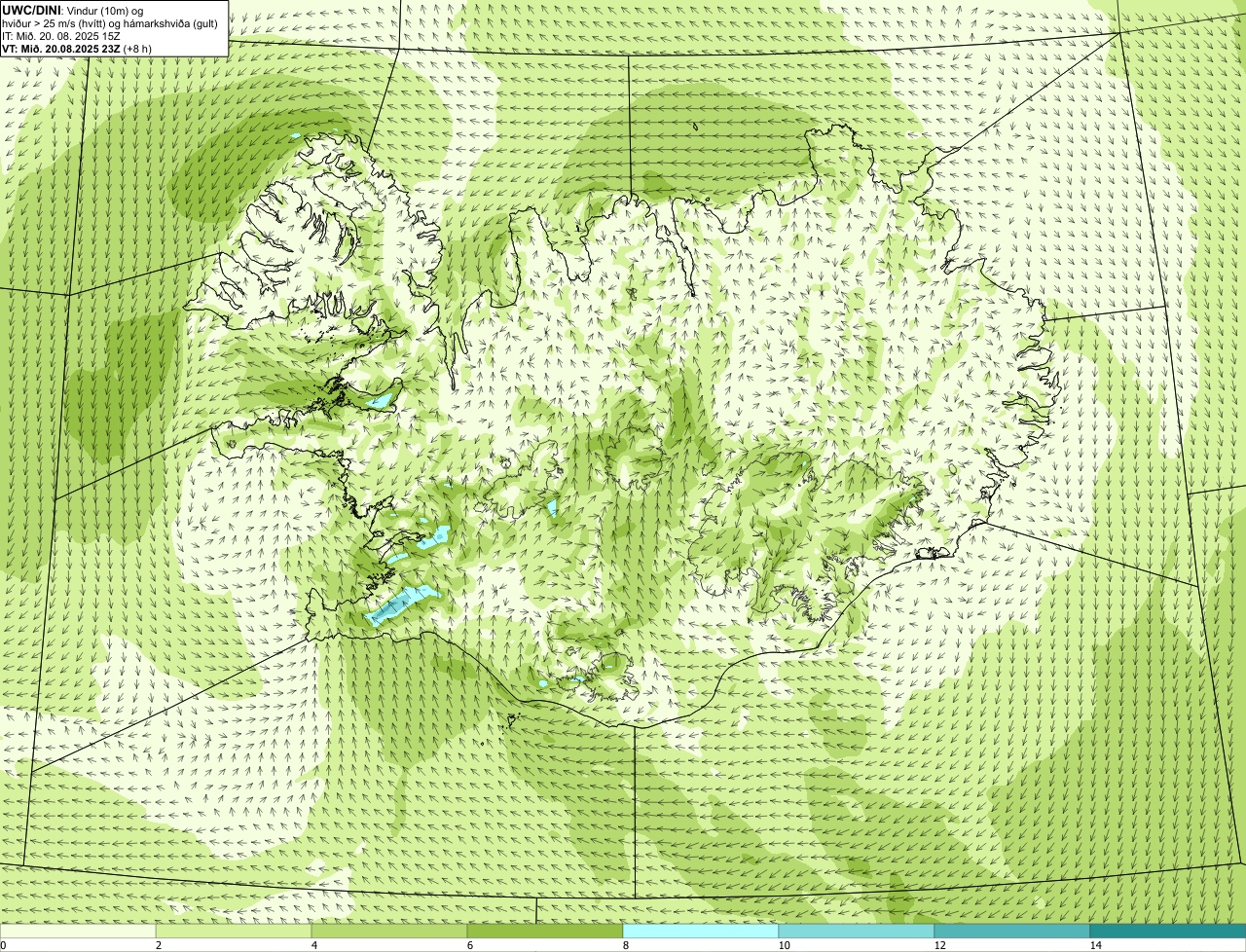
Task: Click the 2–4 m/s light green legend swatch
Action: coord(234,931)
